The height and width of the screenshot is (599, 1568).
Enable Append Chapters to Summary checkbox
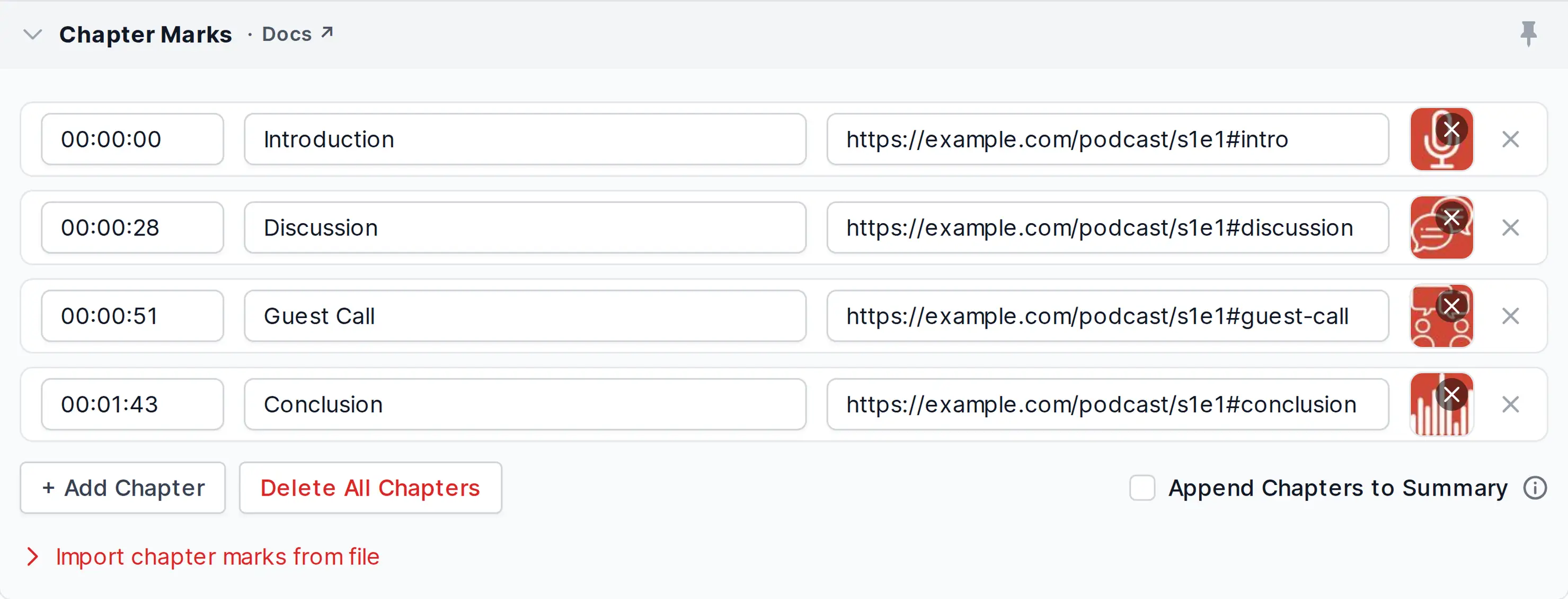(1142, 488)
